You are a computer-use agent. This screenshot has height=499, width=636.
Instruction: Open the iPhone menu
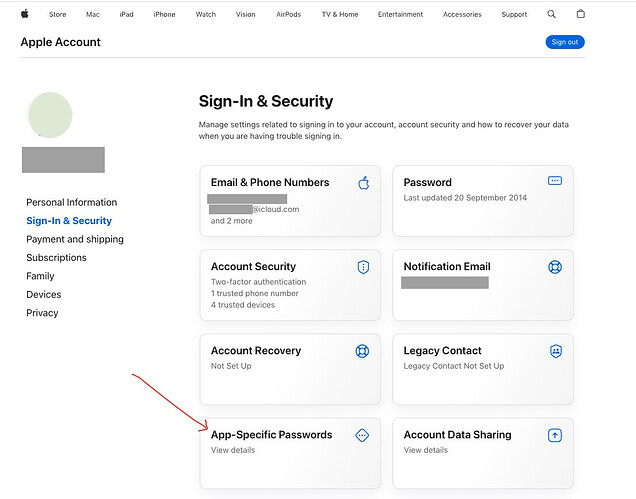pyautogui.click(x=164, y=14)
